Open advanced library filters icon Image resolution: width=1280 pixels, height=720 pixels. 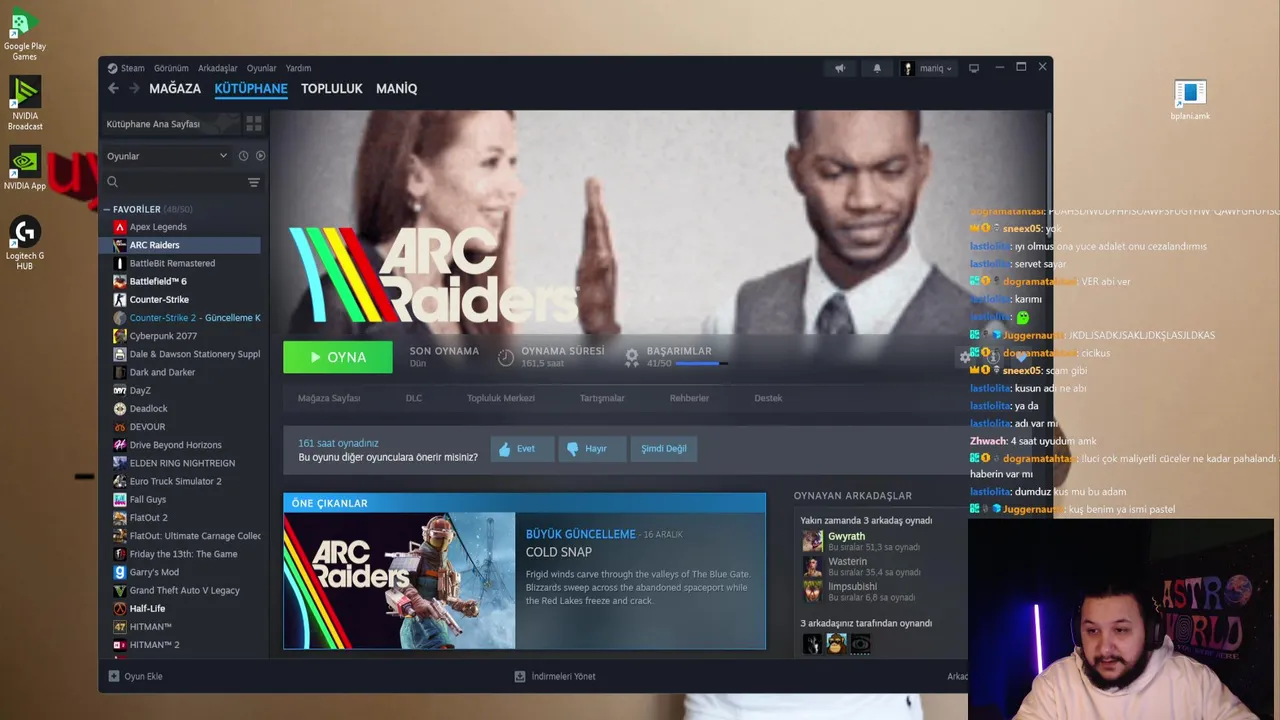click(x=254, y=182)
